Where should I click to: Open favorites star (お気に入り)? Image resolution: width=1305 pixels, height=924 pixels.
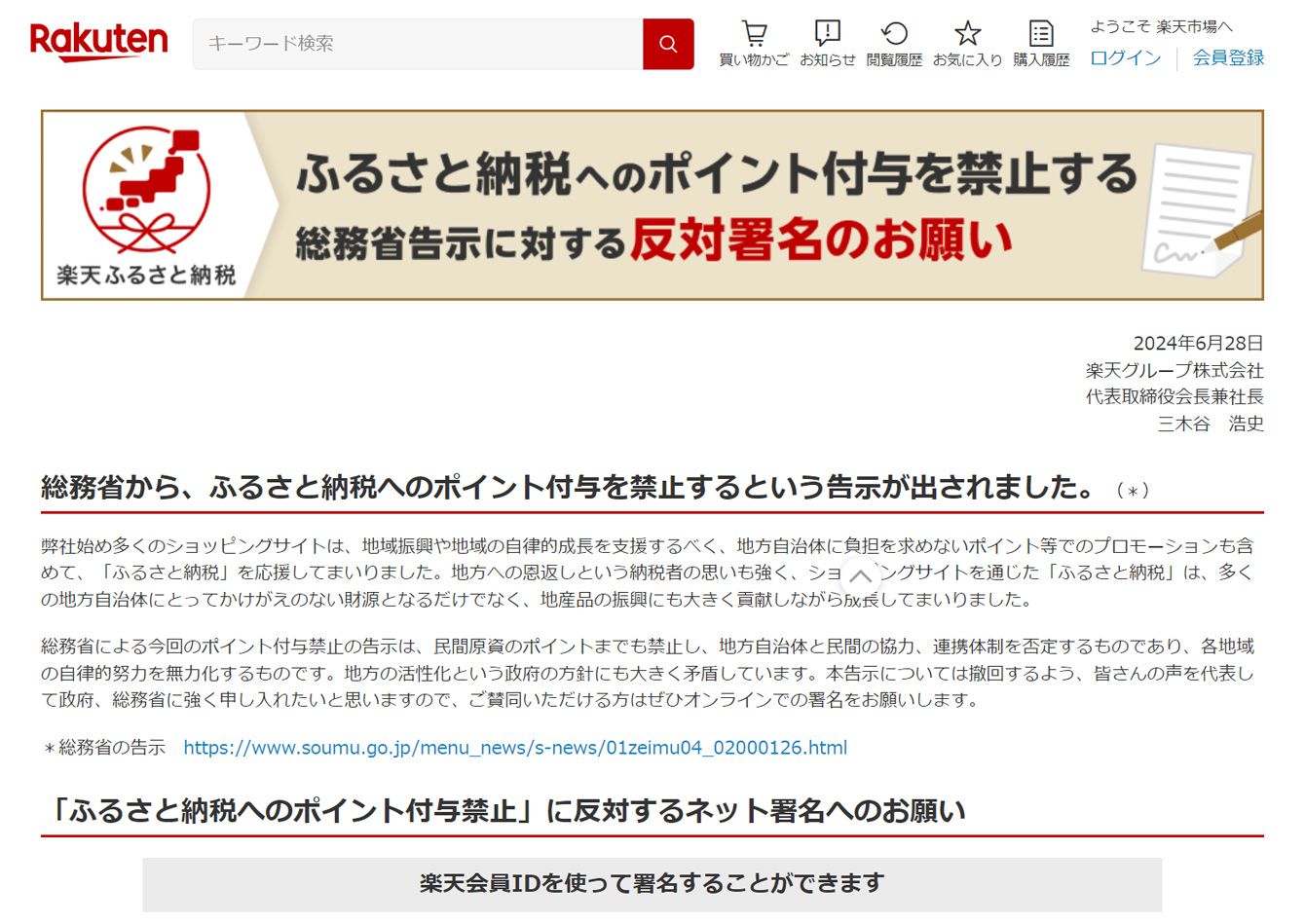pos(967,44)
